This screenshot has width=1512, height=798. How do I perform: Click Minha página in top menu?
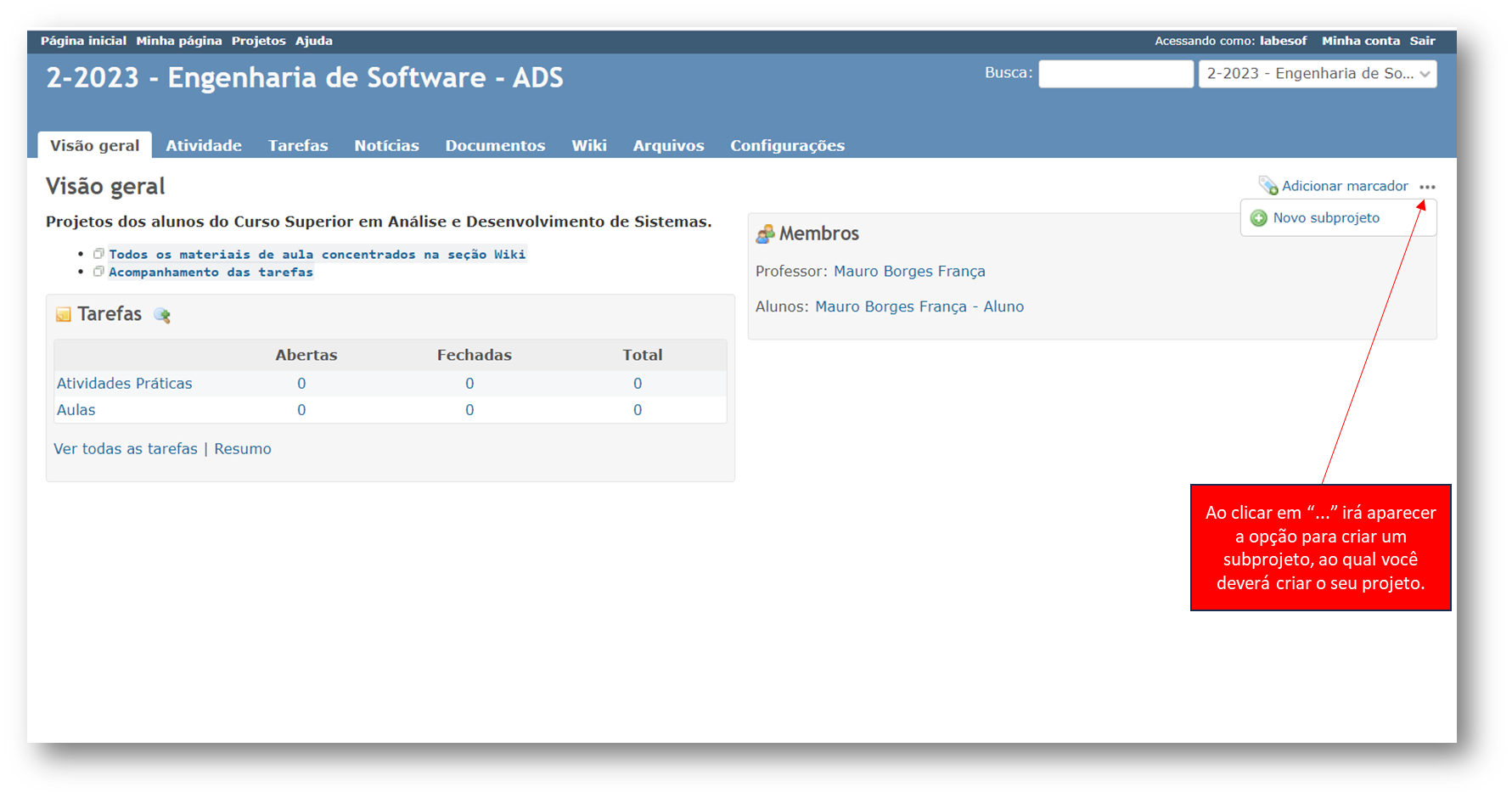(179, 41)
